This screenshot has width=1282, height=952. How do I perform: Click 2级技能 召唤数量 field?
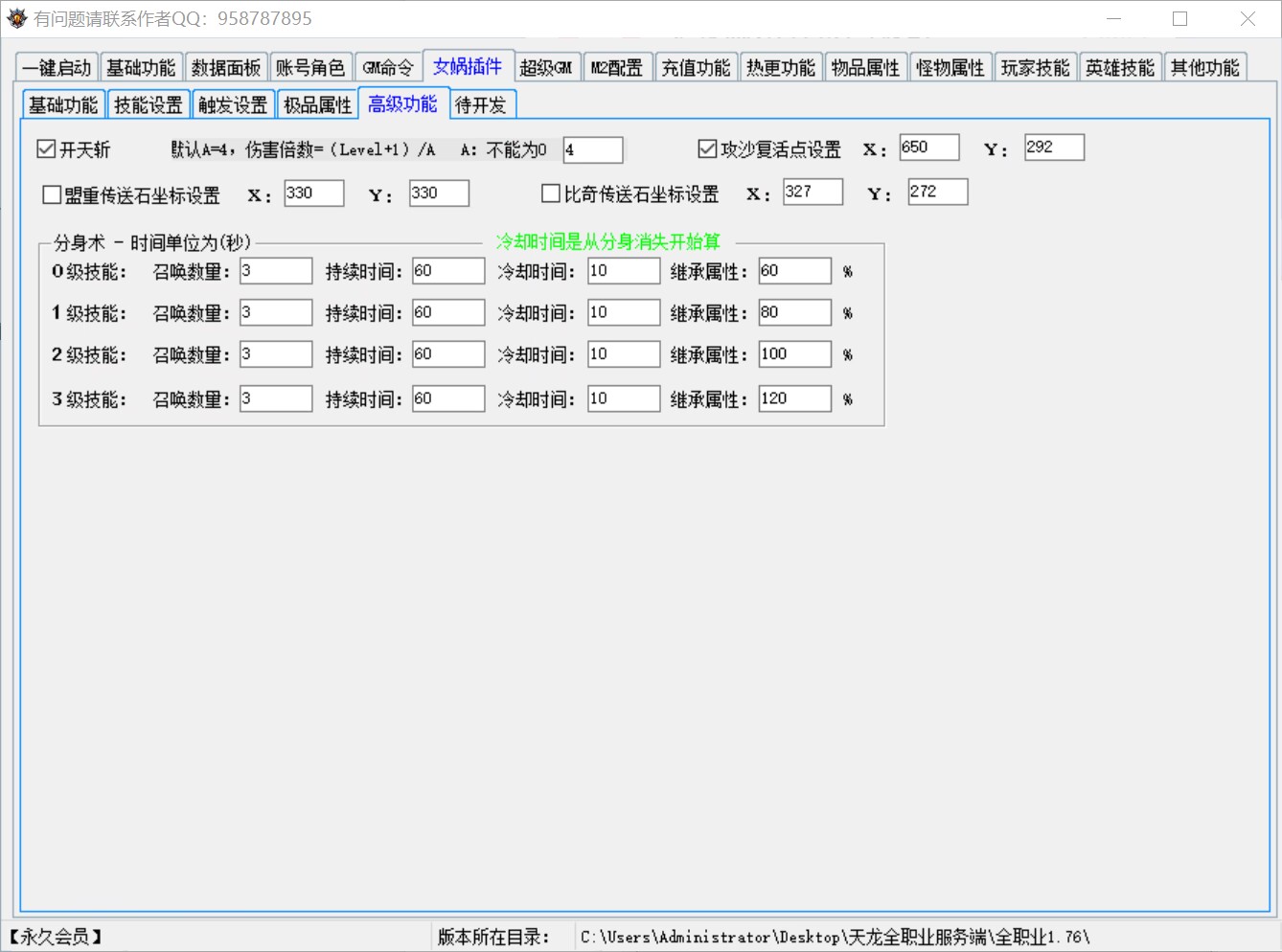tap(276, 354)
